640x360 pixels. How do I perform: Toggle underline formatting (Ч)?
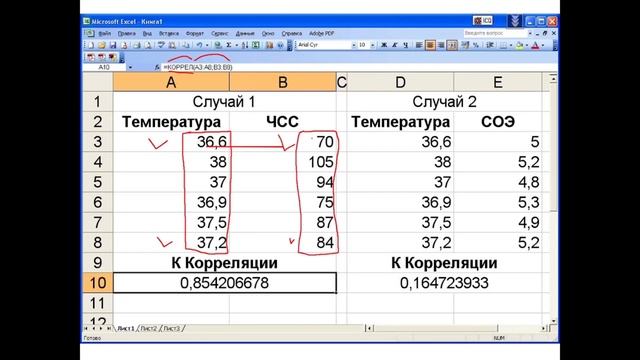[x=405, y=45]
